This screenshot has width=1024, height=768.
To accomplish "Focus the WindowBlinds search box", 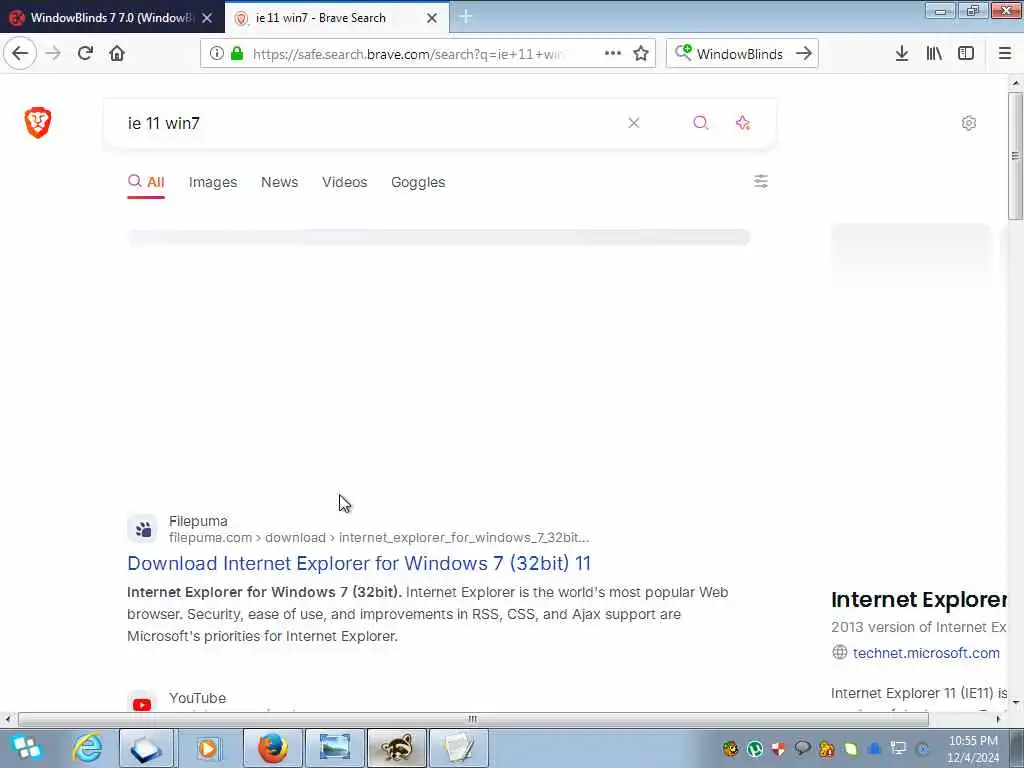I will pos(739,54).
